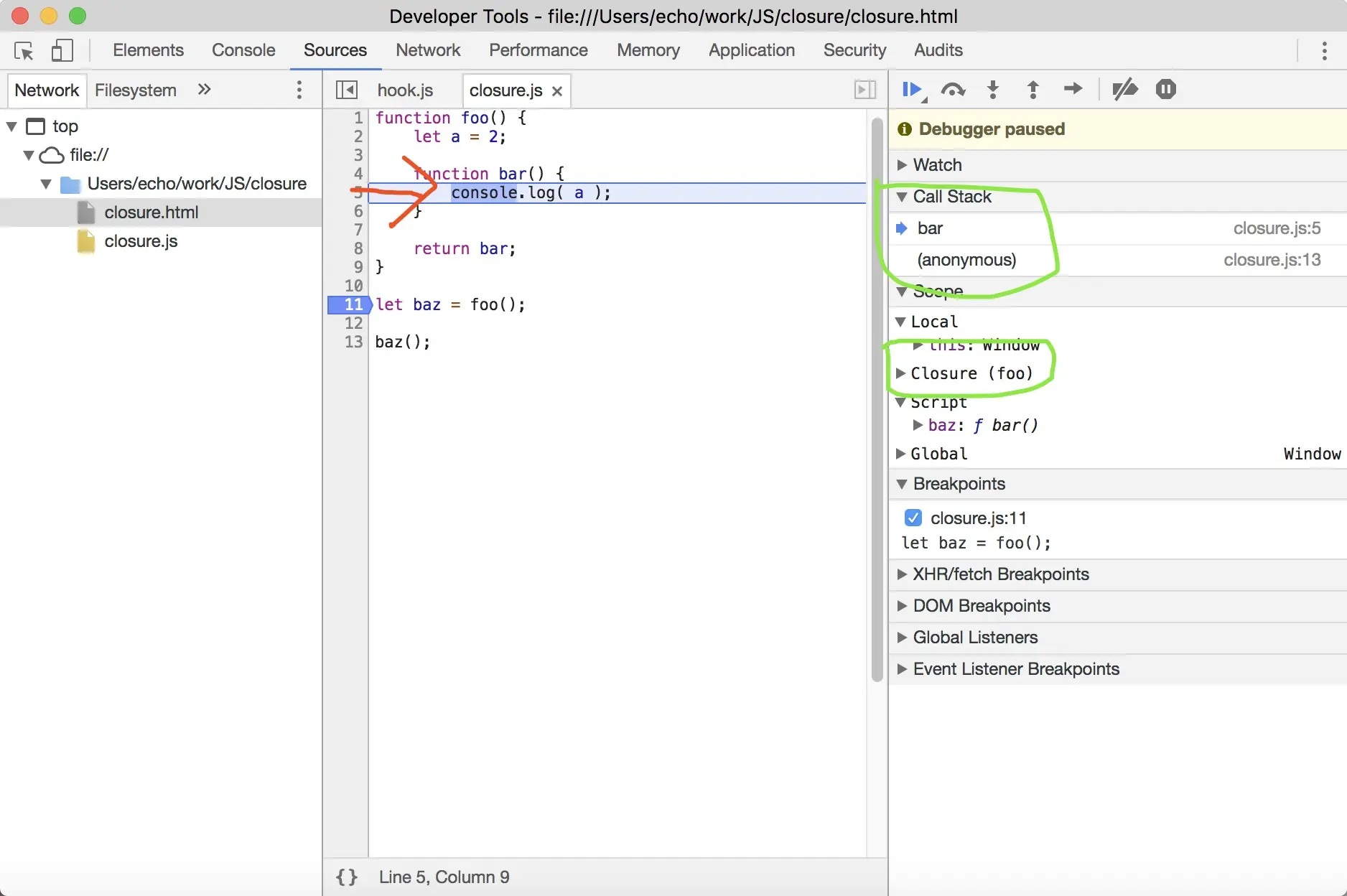Open the DevTools customize menu (three dots)

pyautogui.click(x=1324, y=50)
